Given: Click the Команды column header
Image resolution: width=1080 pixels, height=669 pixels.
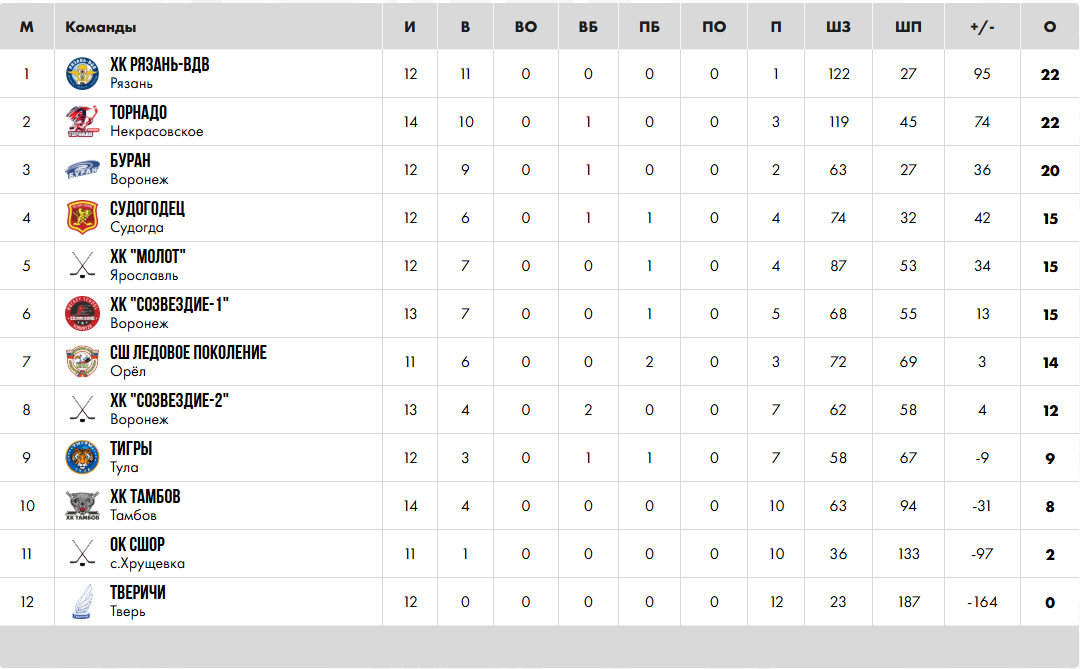Looking at the screenshot, I should coord(101,27).
